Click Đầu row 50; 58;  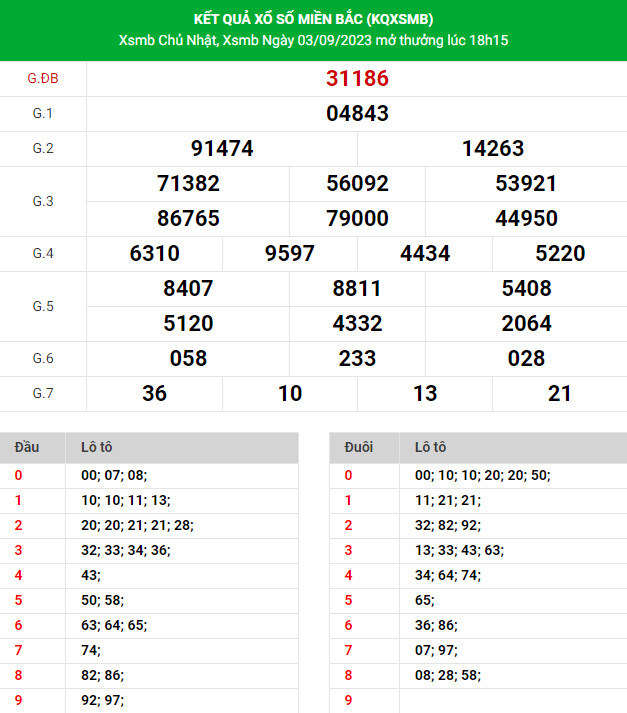point(149,601)
